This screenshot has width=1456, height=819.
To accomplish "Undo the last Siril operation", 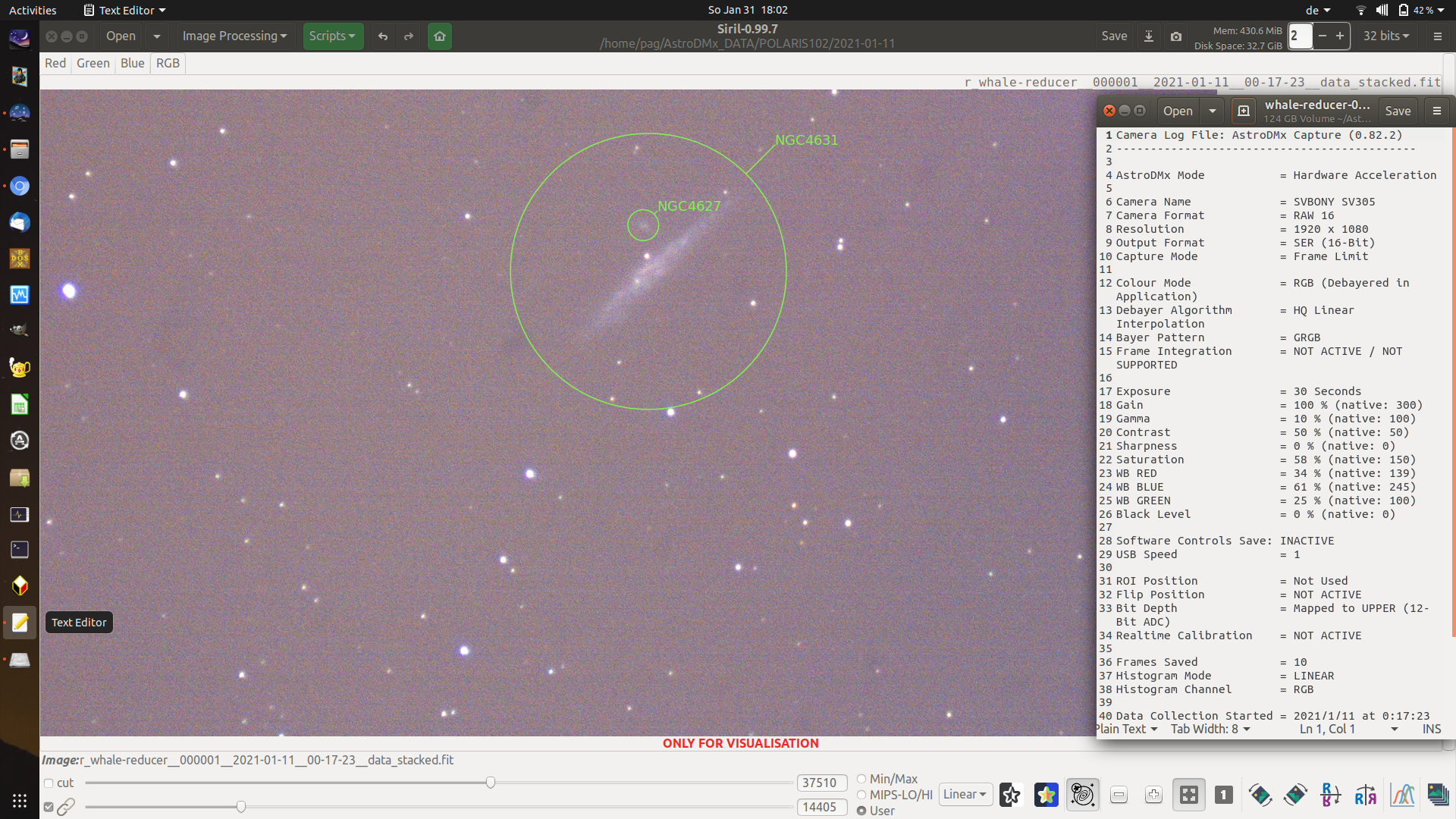I will pyautogui.click(x=383, y=36).
